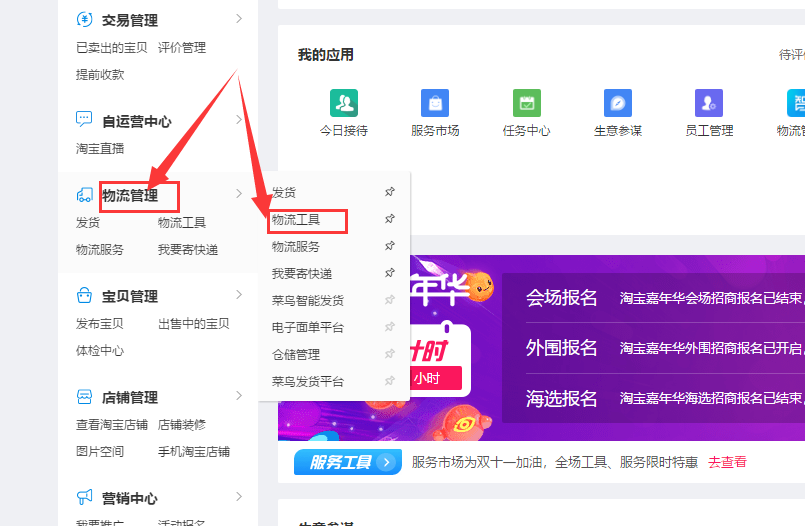The width and height of the screenshot is (805, 526).
Task: Click 发货 under 物流管理 in sidebar
Action: pos(88,223)
